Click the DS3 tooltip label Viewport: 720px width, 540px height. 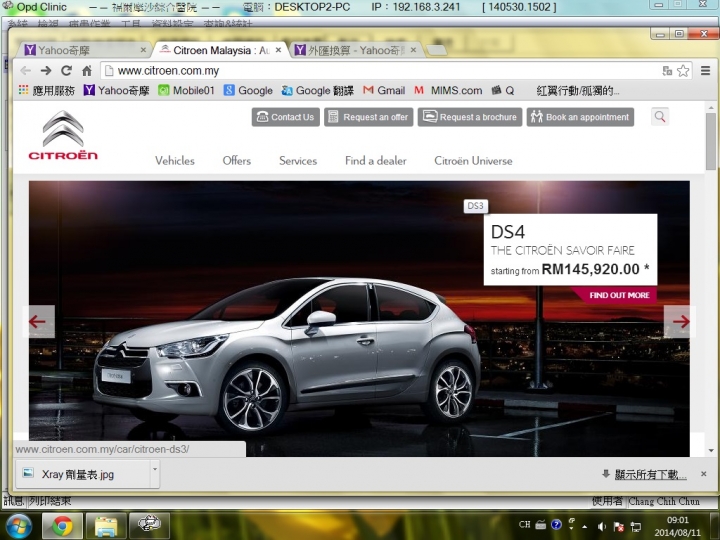click(x=475, y=206)
